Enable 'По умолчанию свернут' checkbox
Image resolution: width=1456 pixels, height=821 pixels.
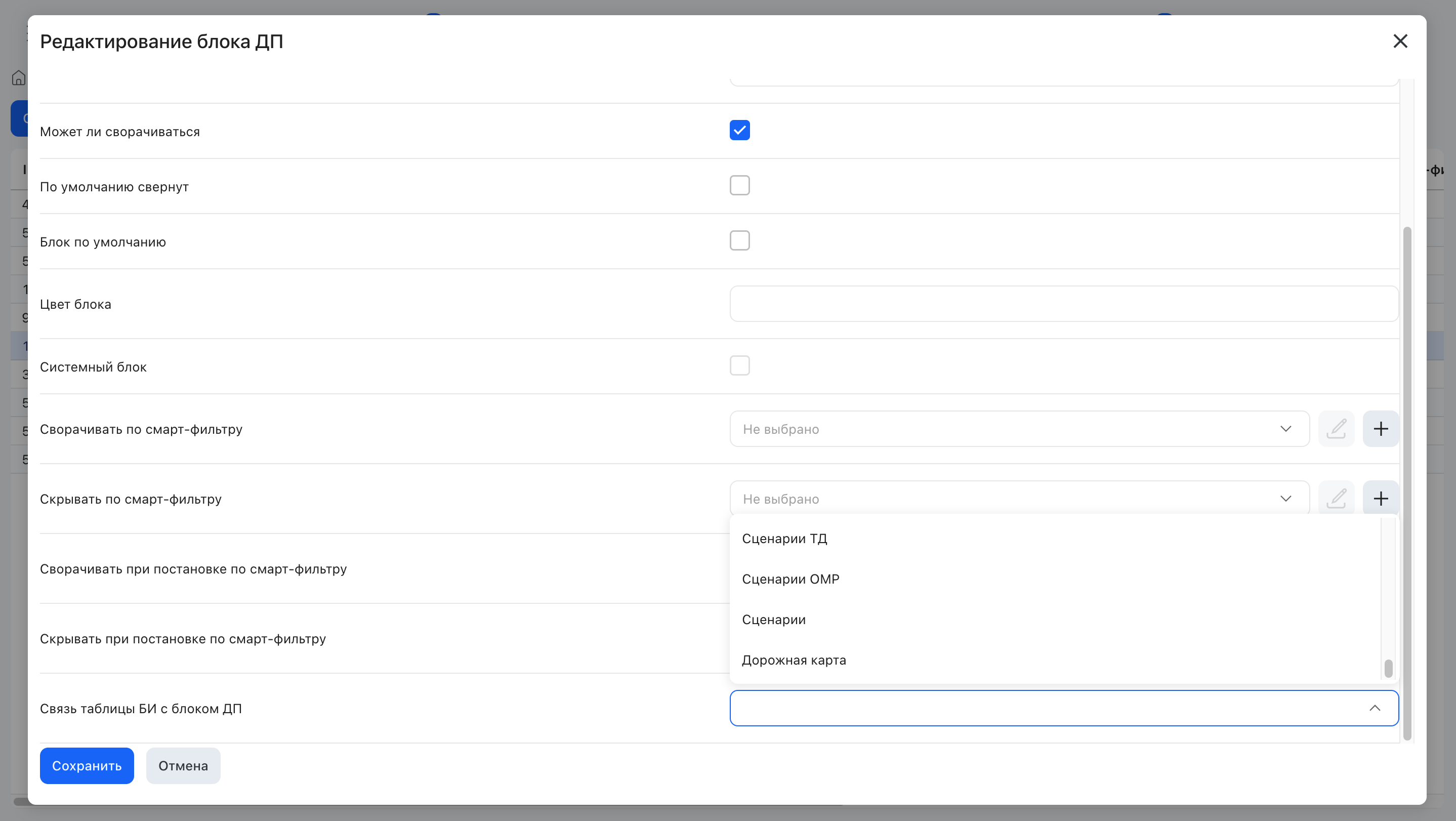(739, 185)
